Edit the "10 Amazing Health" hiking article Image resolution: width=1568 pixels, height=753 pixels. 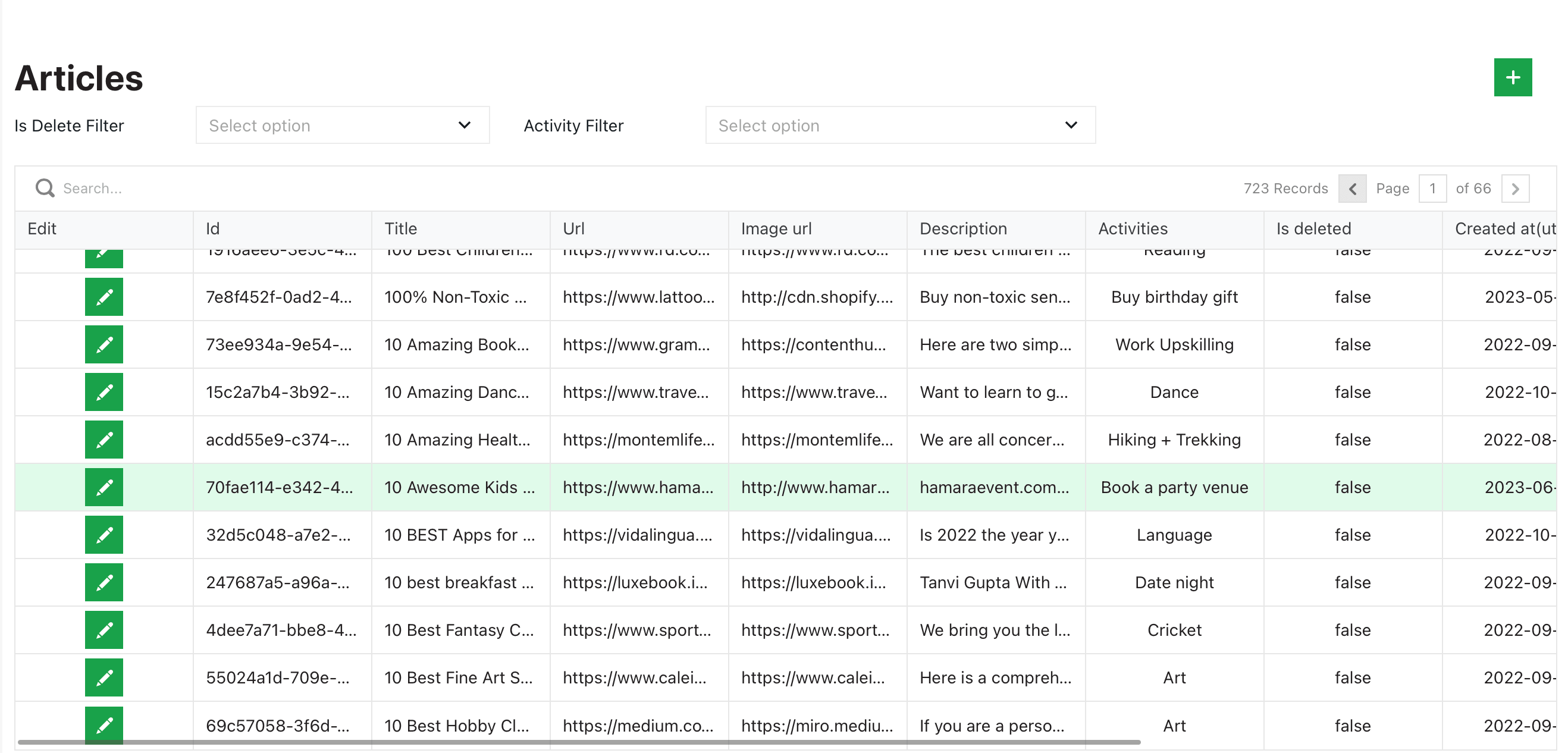tap(104, 440)
